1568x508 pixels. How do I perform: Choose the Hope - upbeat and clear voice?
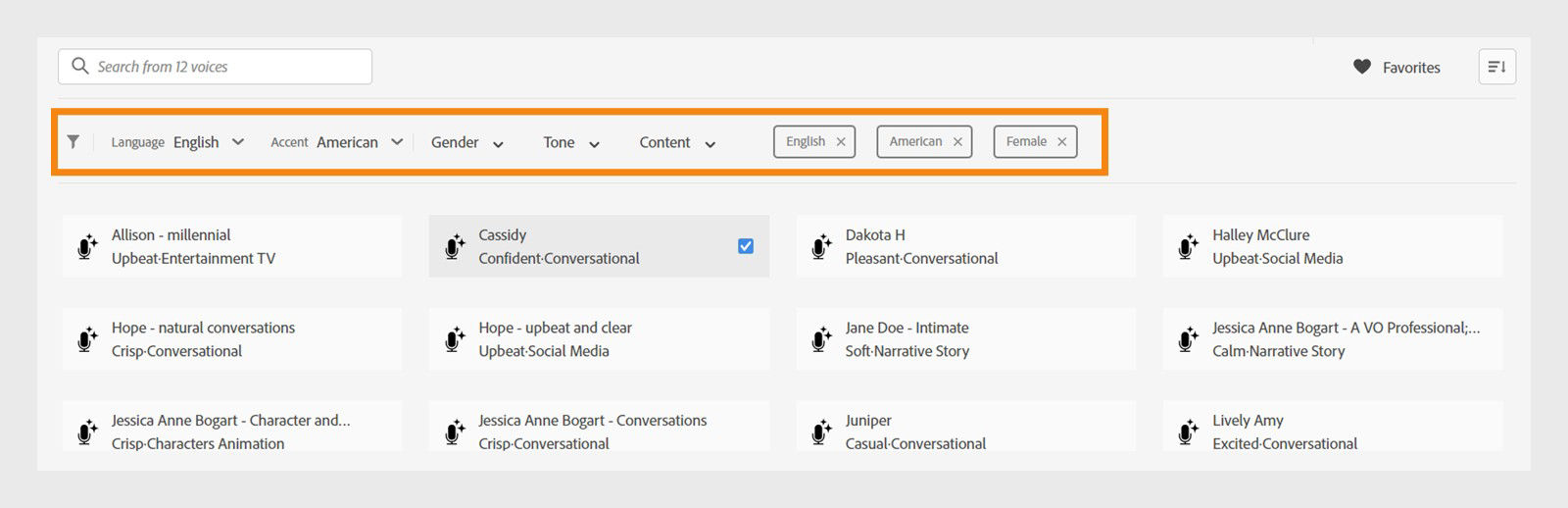tap(599, 339)
